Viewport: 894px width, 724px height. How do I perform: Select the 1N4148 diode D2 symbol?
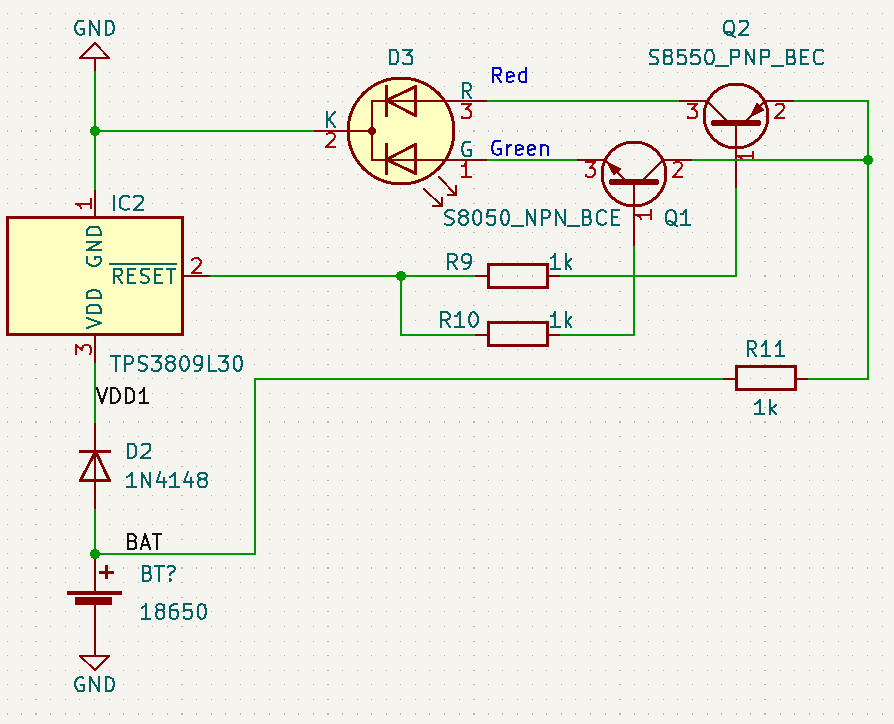pyautogui.click(x=94, y=467)
